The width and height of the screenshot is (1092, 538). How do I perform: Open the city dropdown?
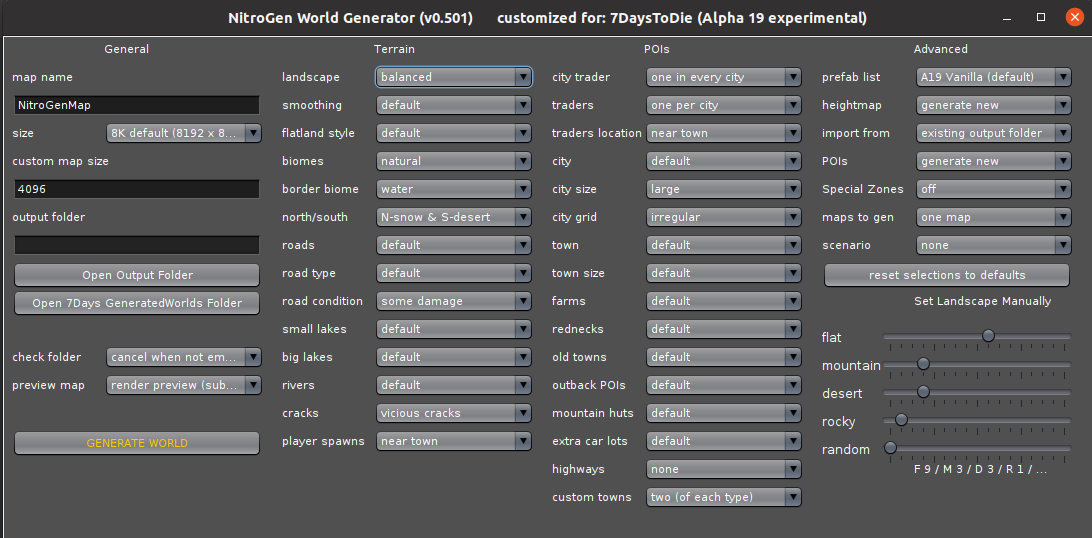tap(724, 161)
